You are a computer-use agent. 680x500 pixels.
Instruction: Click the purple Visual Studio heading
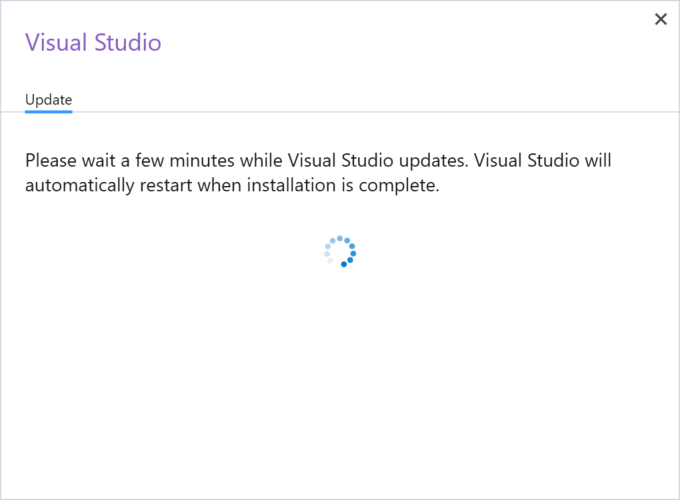[x=93, y=42]
